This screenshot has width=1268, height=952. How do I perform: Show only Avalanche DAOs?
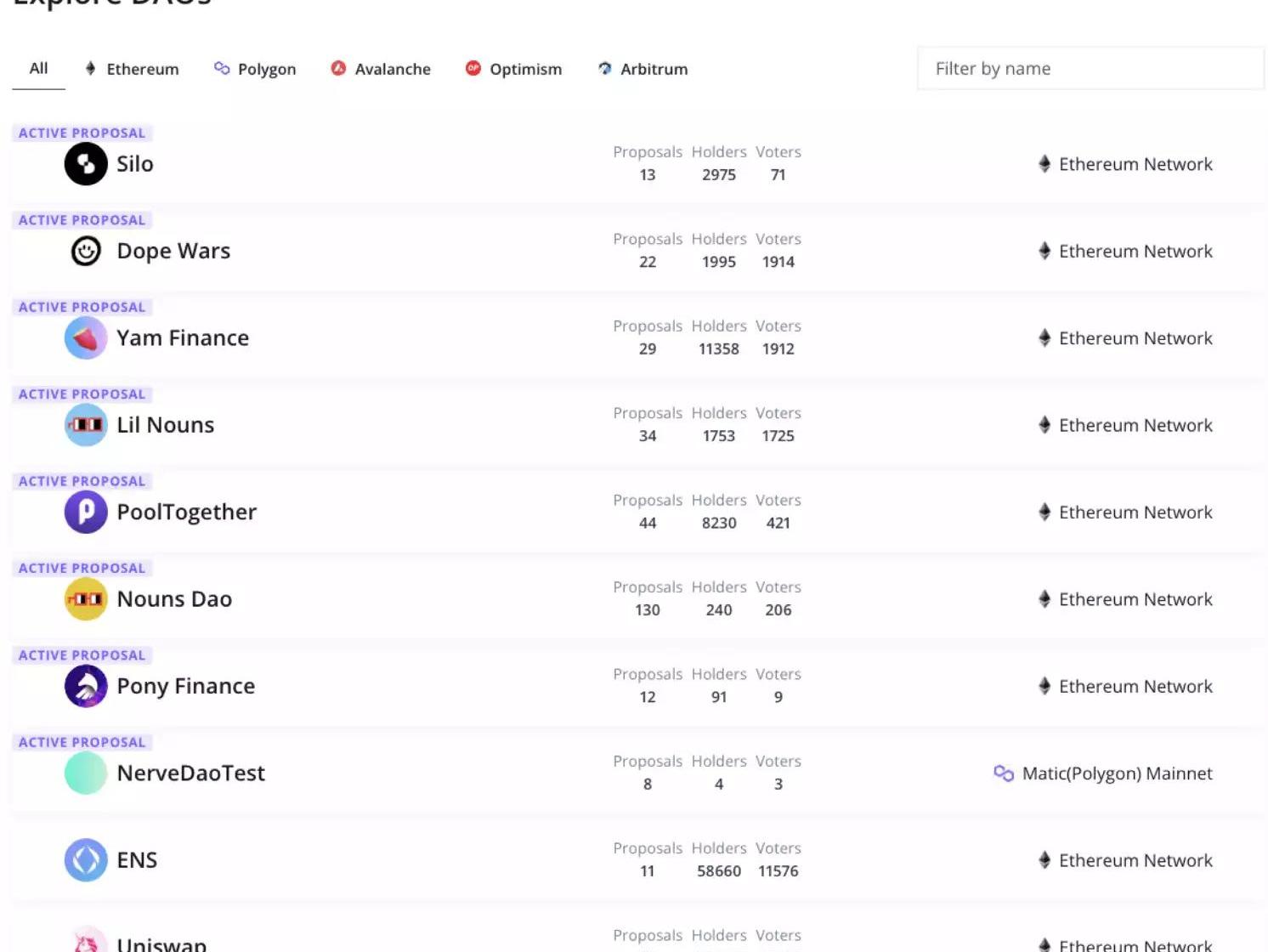point(381,69)
